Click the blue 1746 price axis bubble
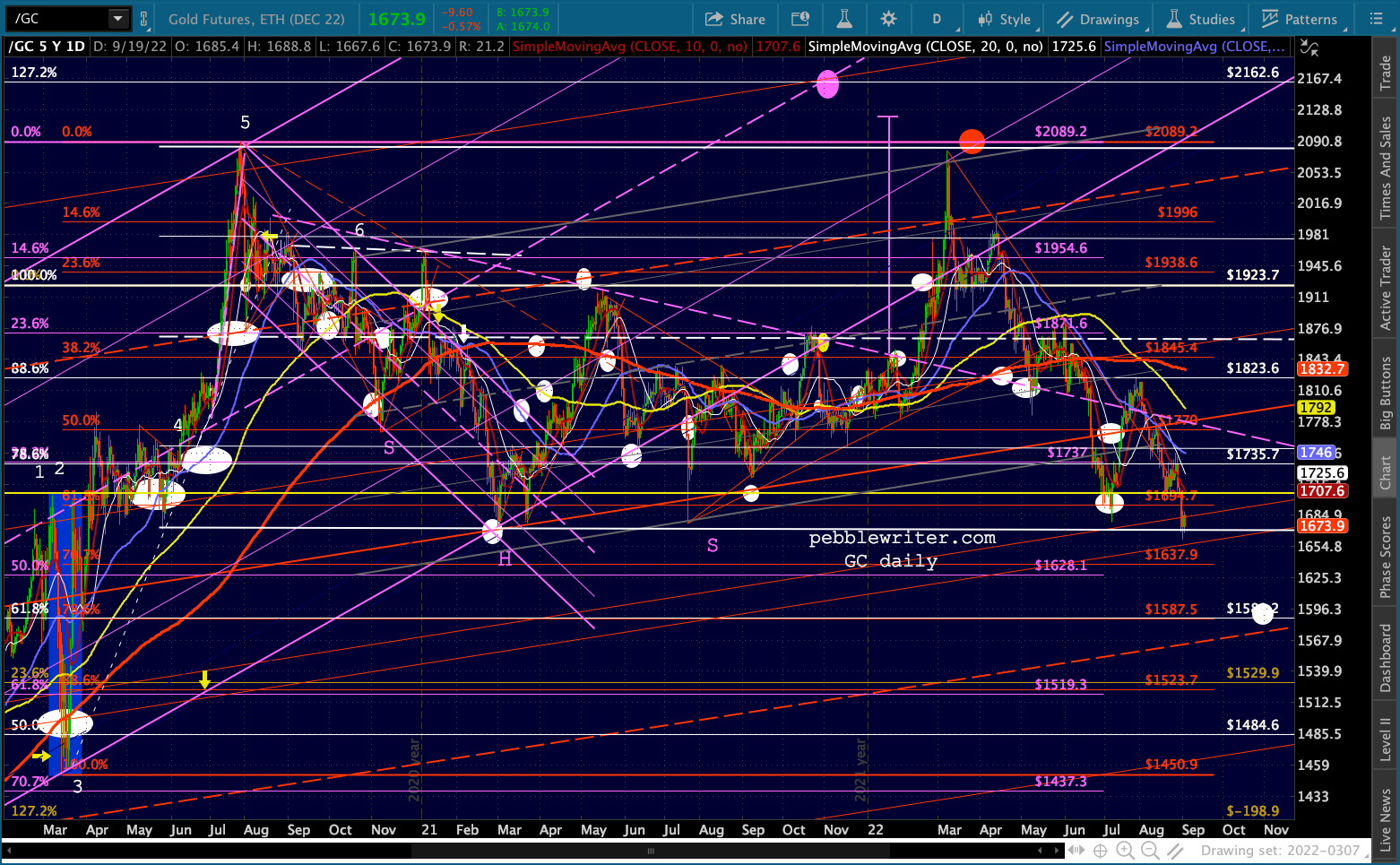This screenshot has width=1400, height=865. click(x=1316, y=453)
